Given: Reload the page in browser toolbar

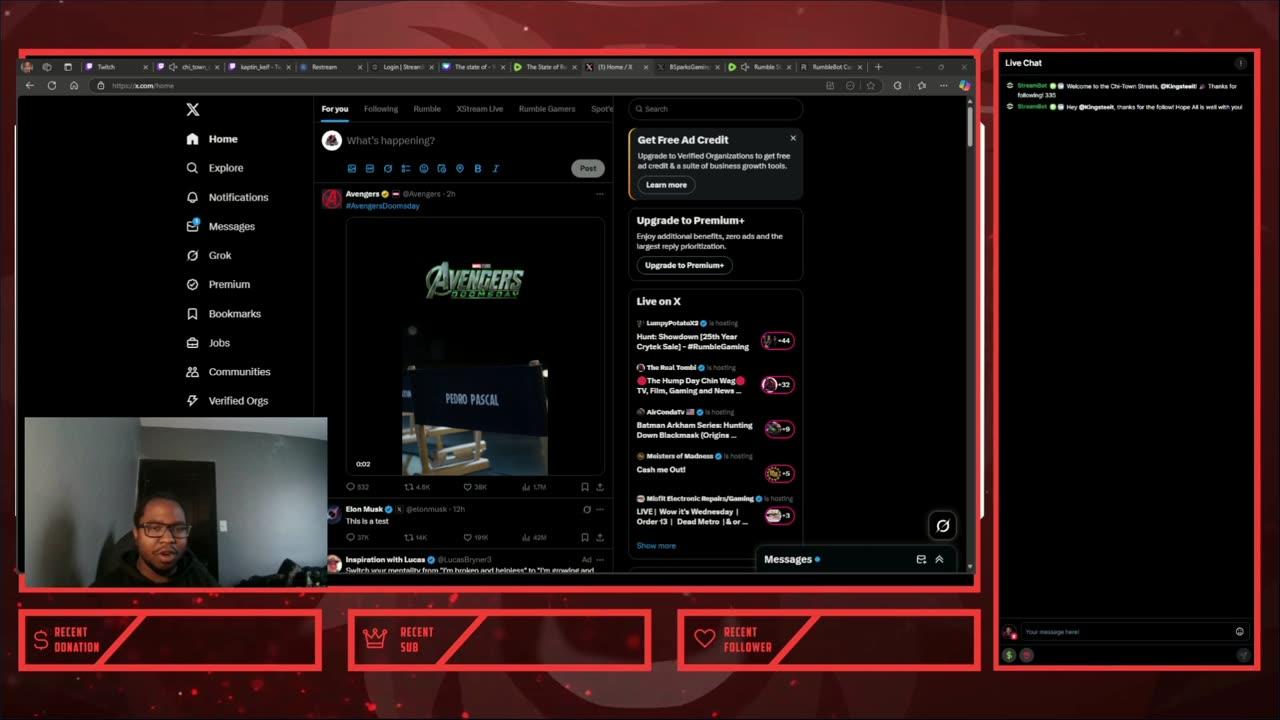Looking at the screenshot, I should 52,85.
